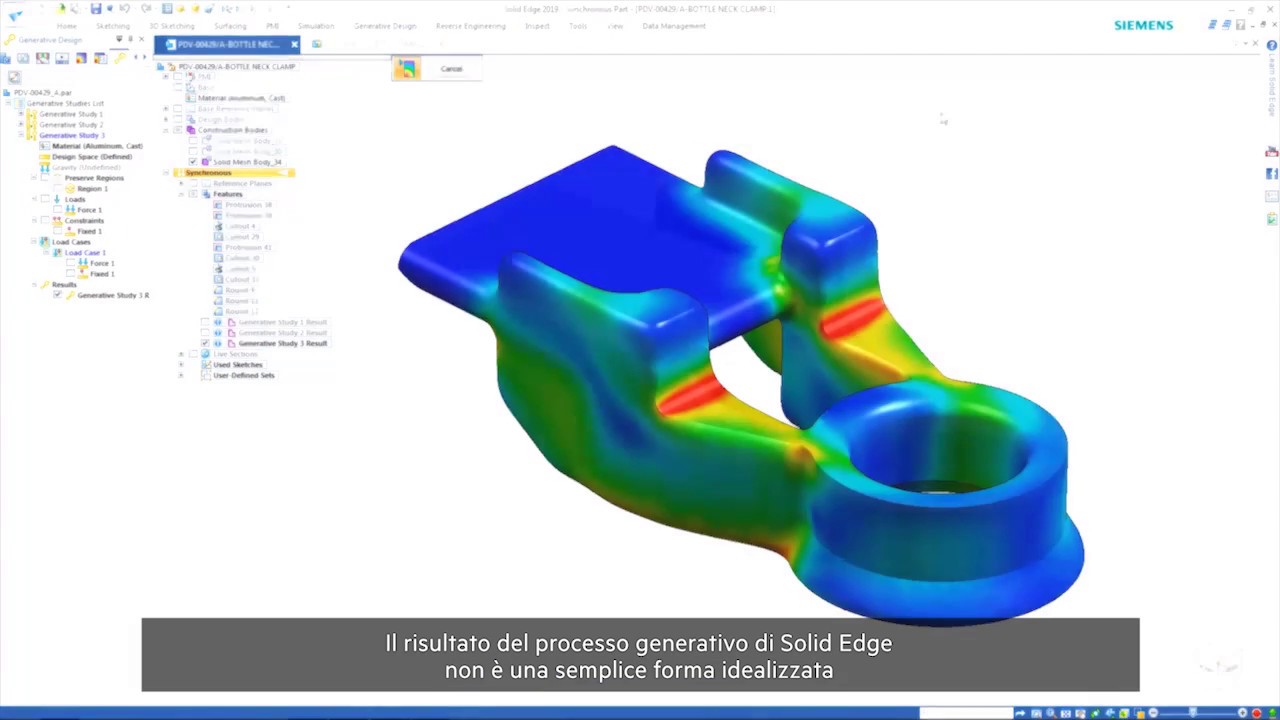
Task: Select Region 1 under Preserve Regions
Action: click(92, 189)
